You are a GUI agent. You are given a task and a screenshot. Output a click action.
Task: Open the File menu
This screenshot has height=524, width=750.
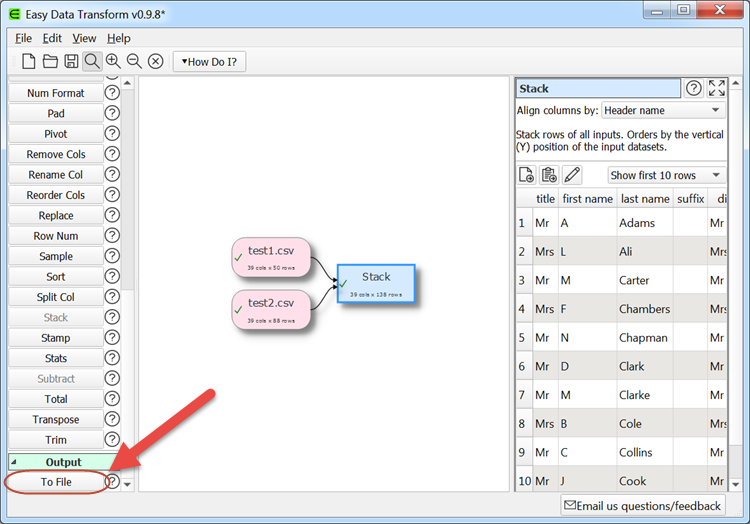pos(24,38)
